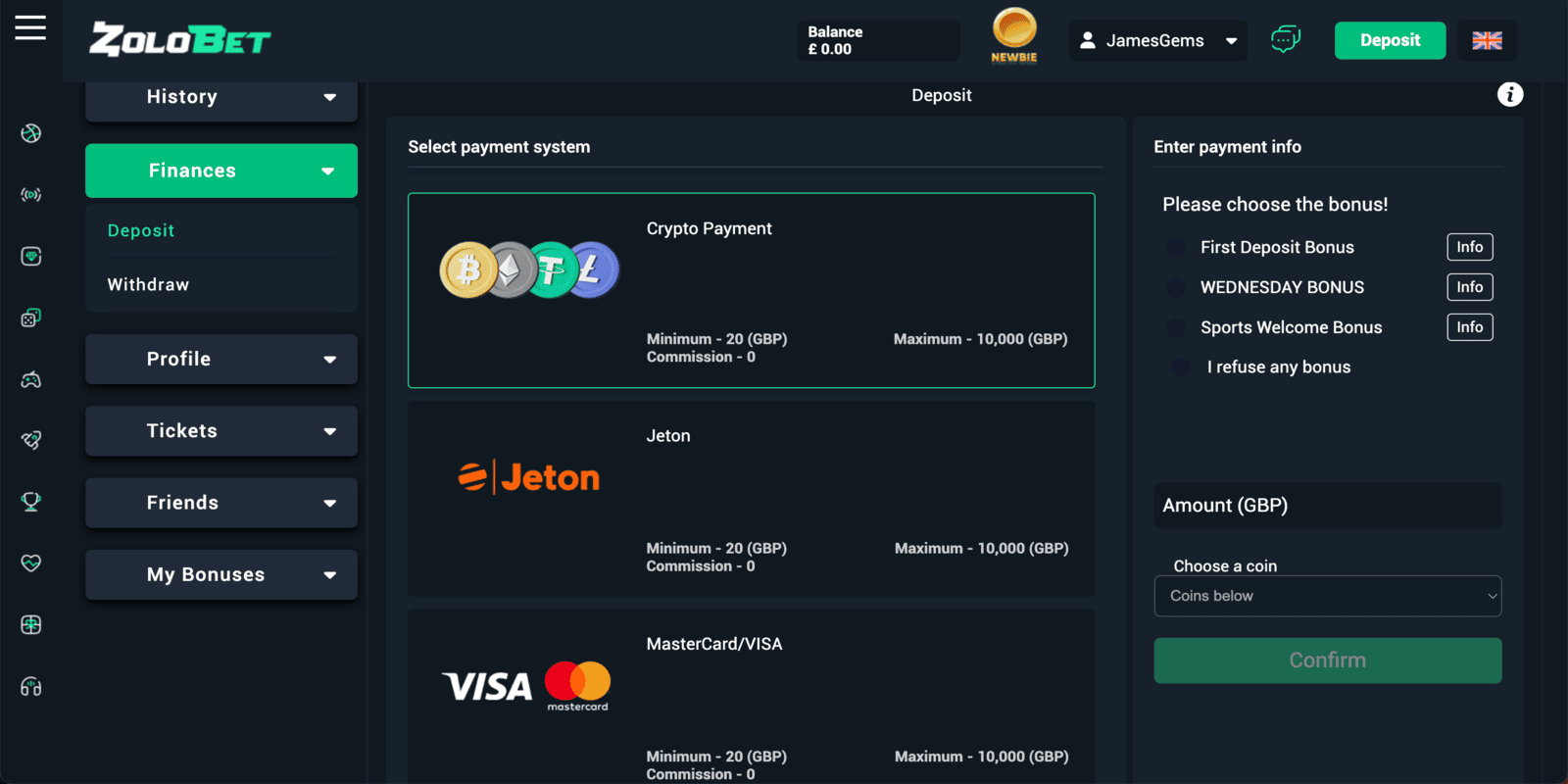Click the deposit page info icon
This screenshot has width=1568, height=784.
pyautogui.click(x=1510, y=94)
